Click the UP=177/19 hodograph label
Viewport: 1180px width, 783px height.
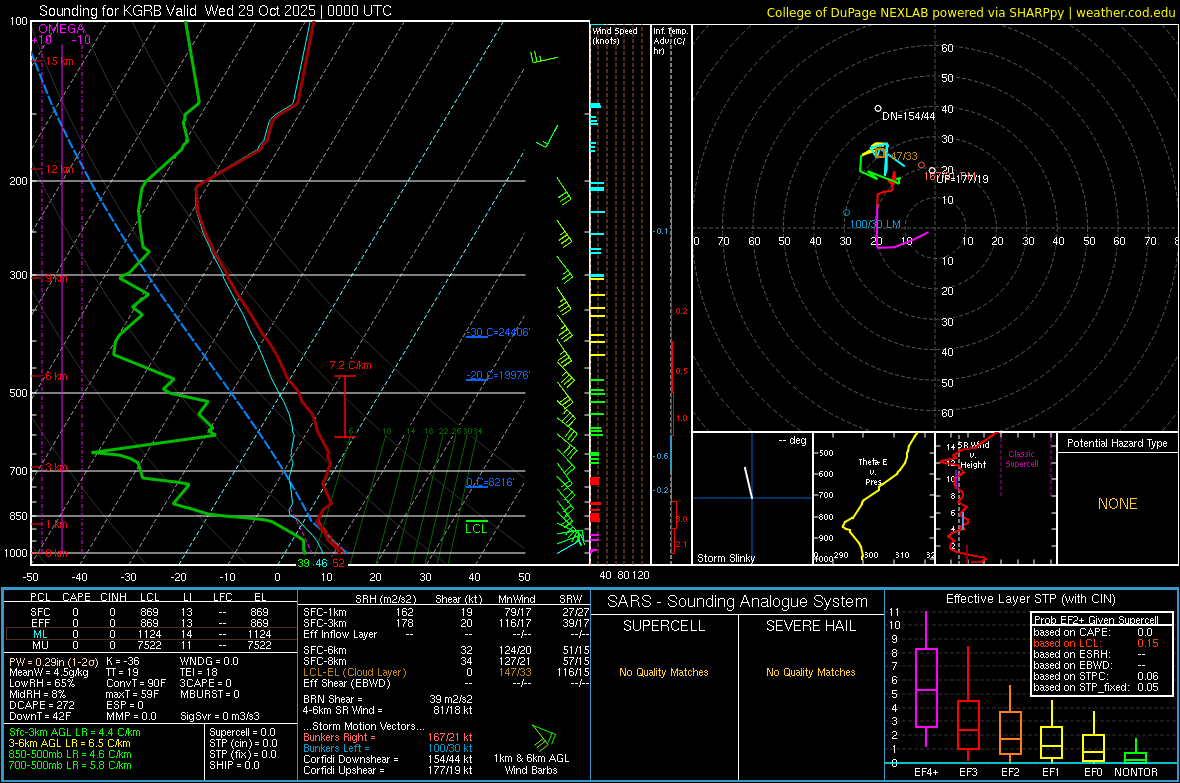[963, 179]
